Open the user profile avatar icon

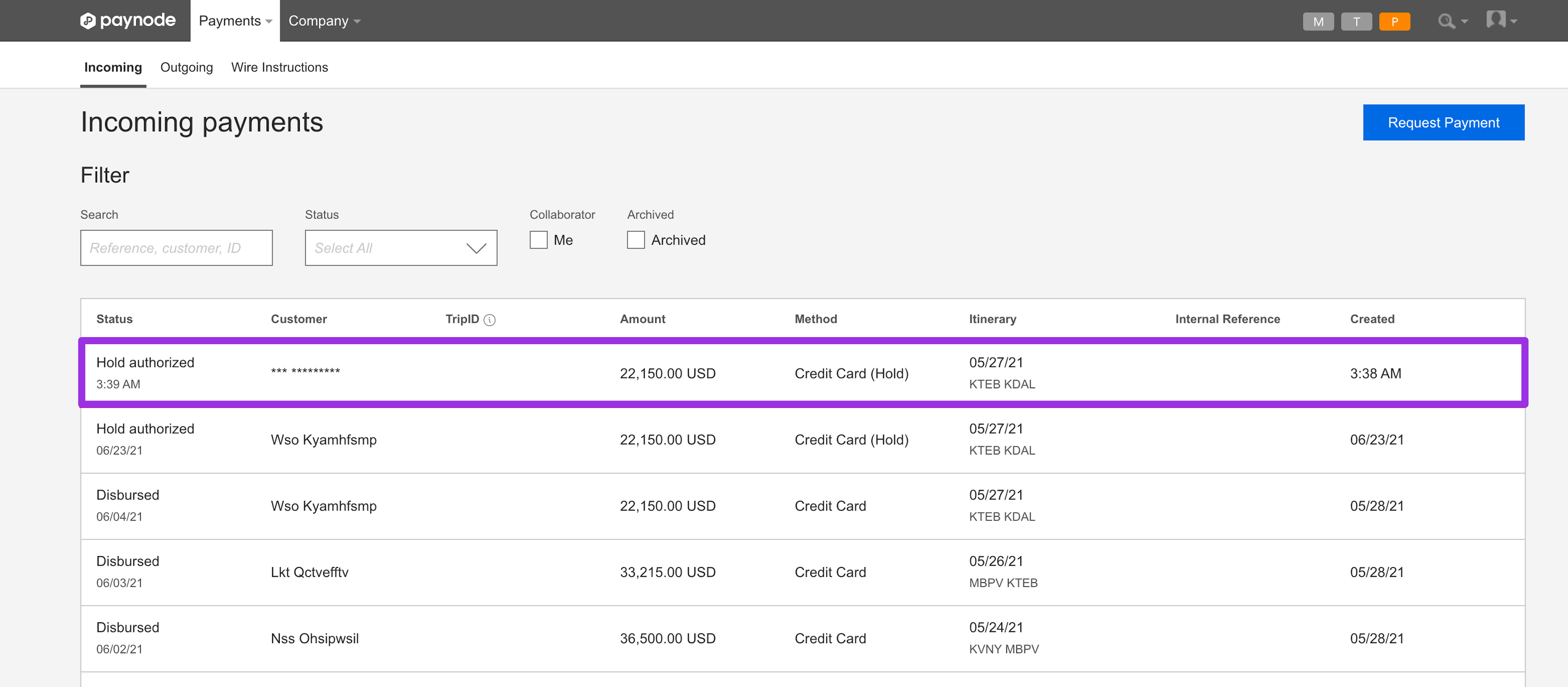[x=1496, y=20]
